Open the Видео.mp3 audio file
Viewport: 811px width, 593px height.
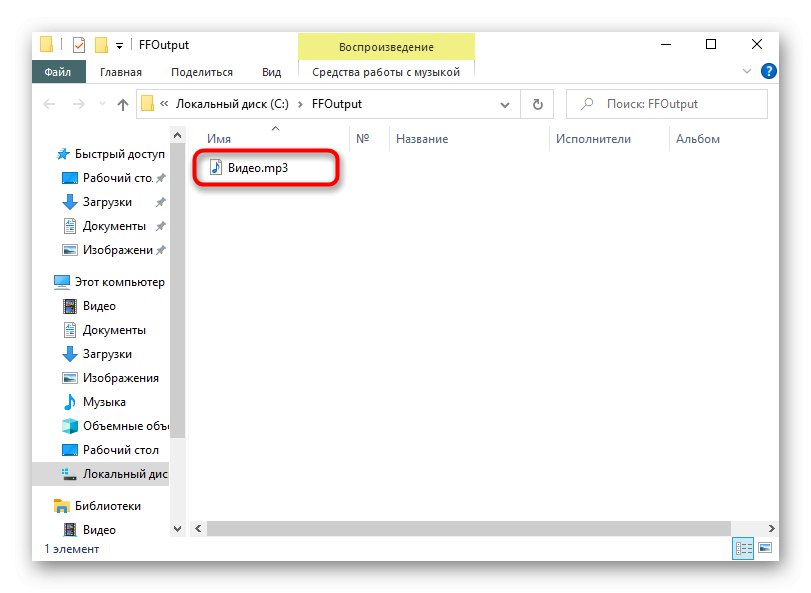[257, 168]
